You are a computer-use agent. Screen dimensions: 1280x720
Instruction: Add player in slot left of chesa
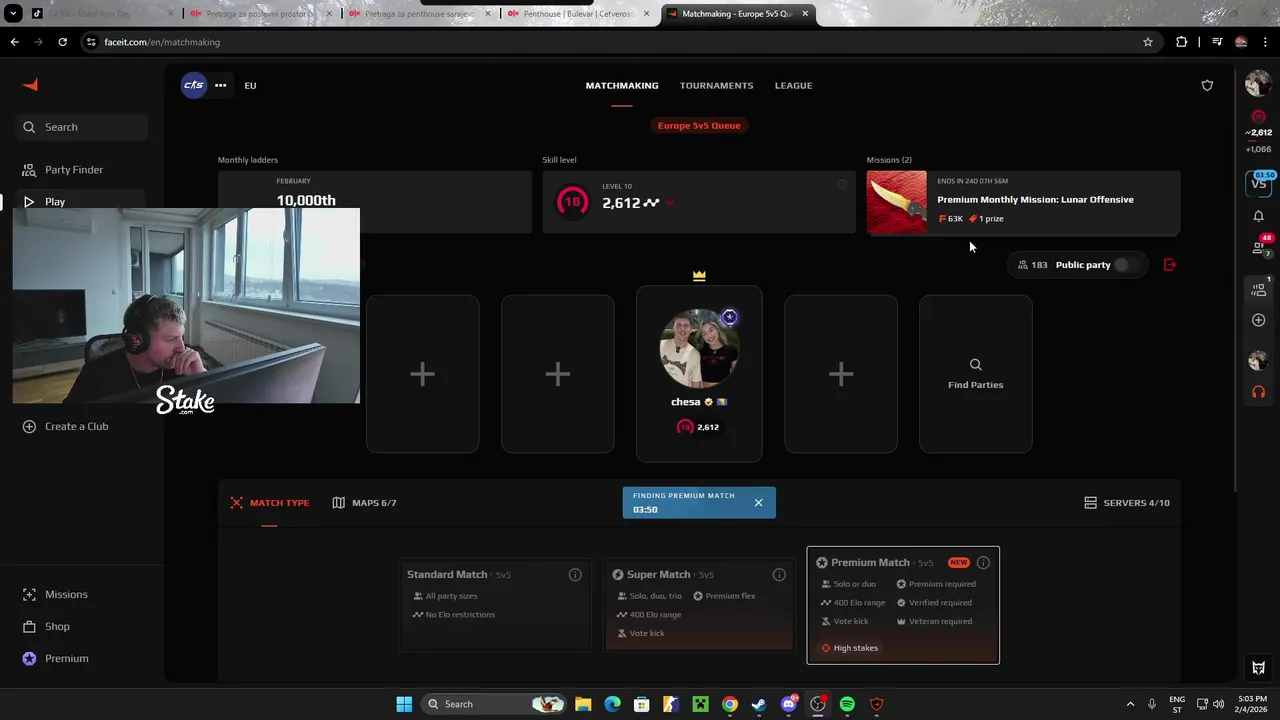click(558, 374)
